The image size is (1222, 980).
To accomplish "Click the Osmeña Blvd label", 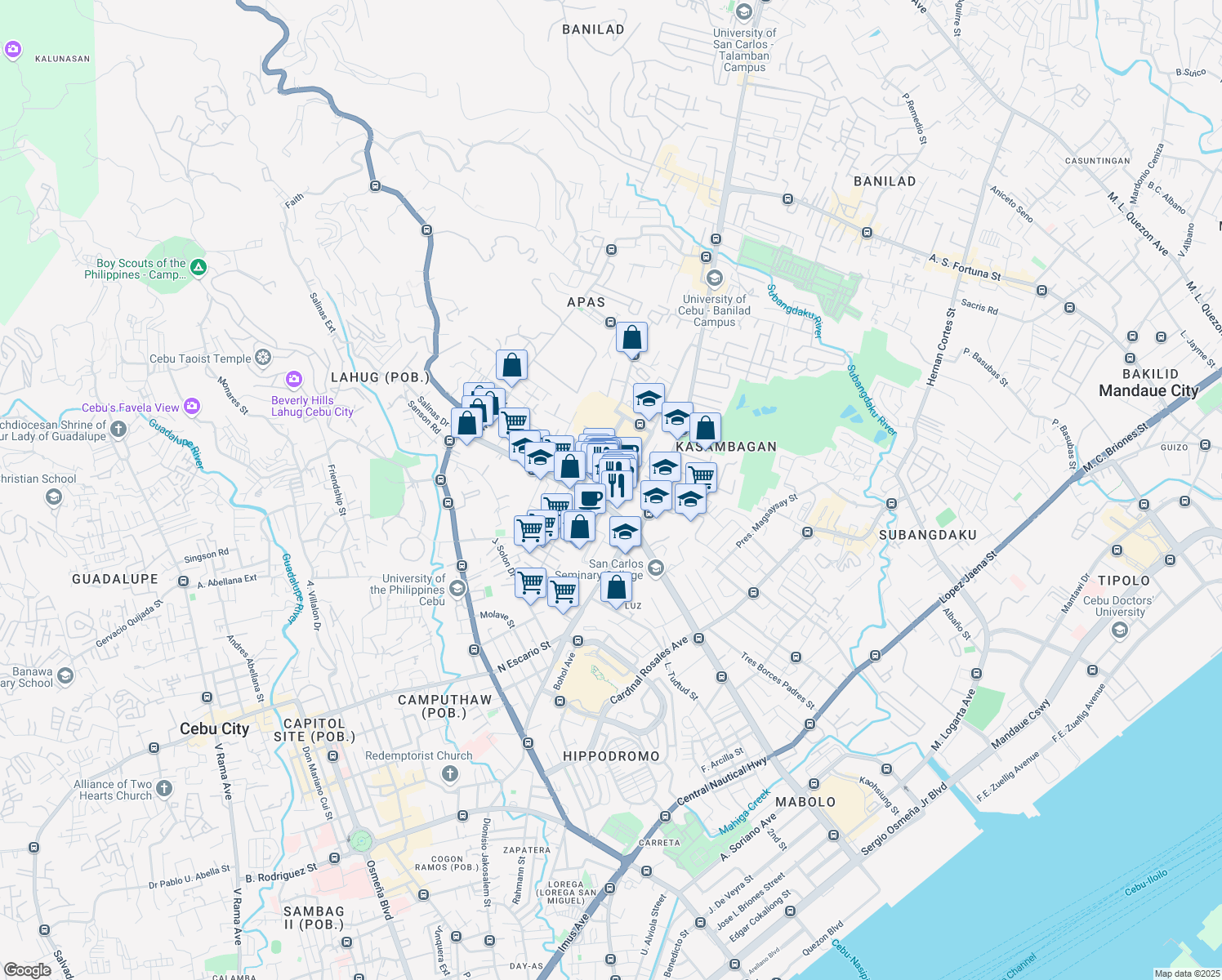I will point(380,890).
